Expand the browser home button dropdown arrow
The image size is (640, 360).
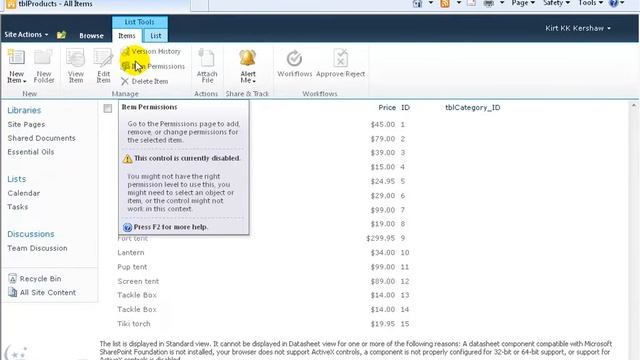coord(431,3)
